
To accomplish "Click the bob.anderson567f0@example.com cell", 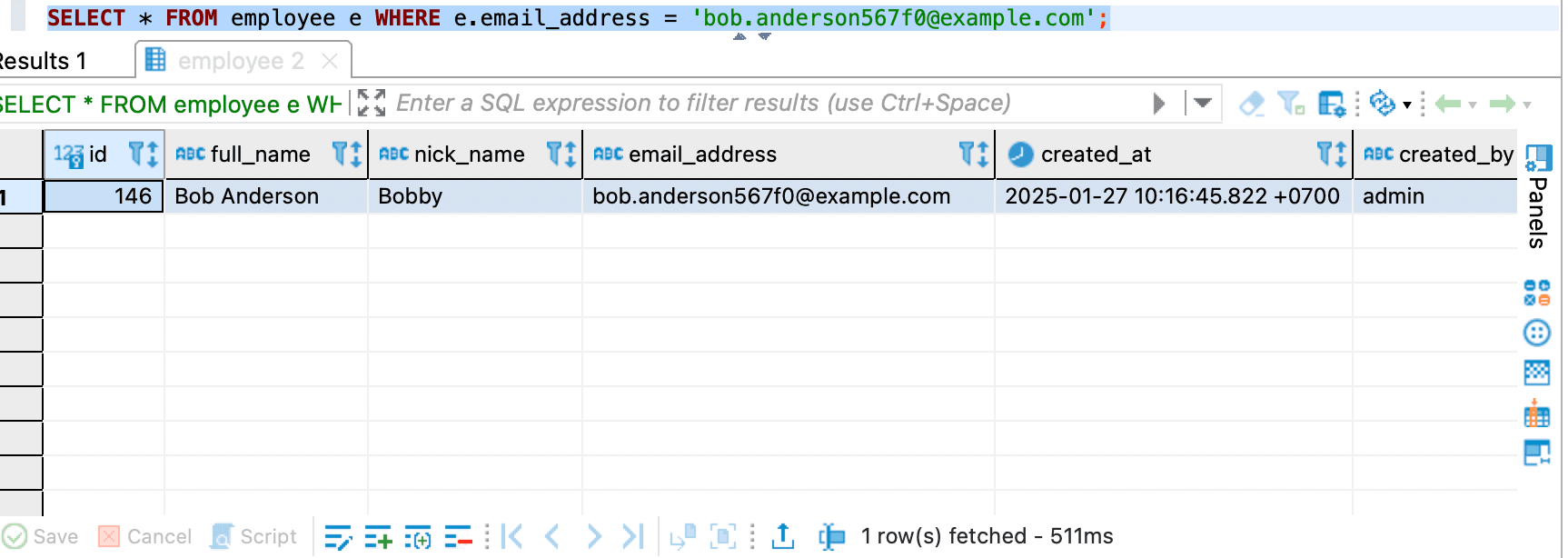I will (x=789, y=196).
